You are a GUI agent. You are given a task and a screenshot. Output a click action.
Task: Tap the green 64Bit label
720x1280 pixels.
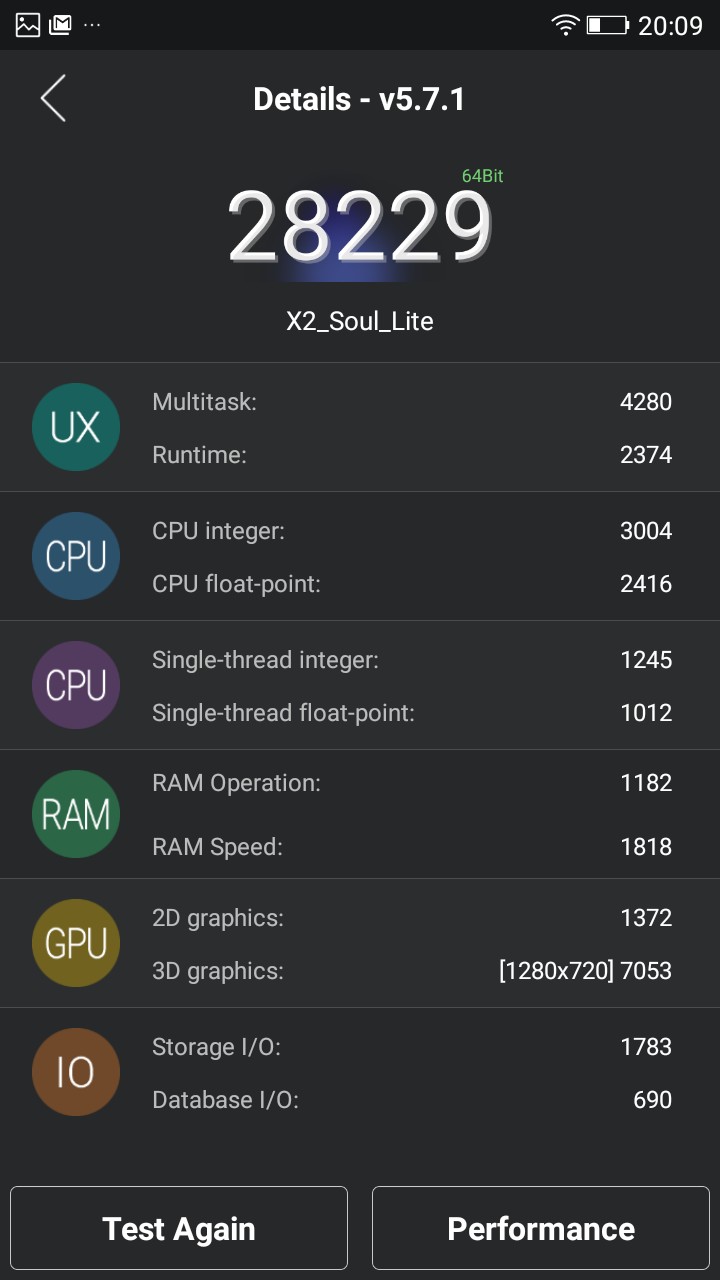click(482, 176)
